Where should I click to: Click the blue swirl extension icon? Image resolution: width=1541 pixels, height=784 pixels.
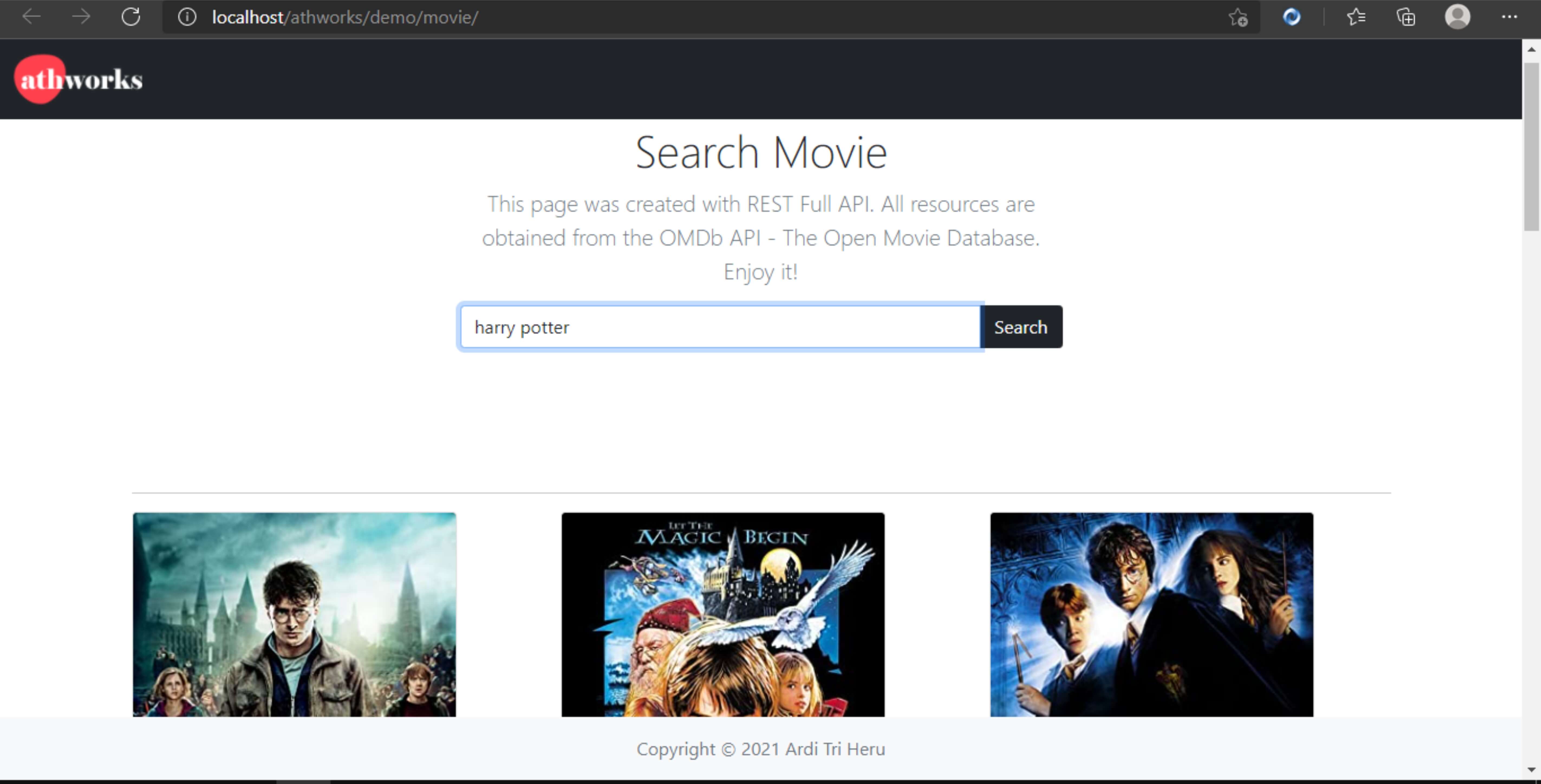[x=1292, y=17]
